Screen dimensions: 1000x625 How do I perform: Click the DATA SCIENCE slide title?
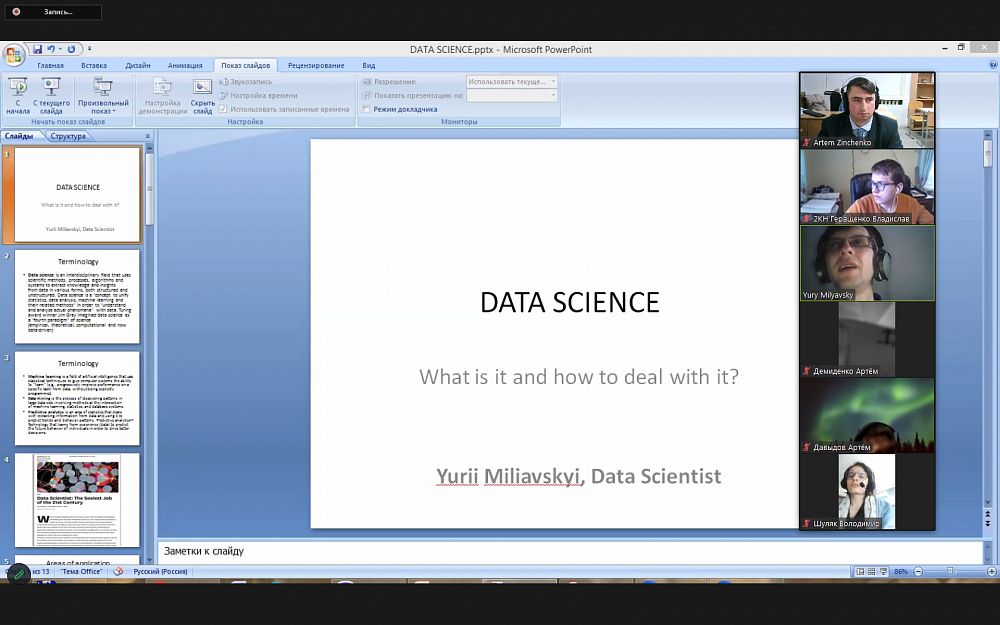570,302
